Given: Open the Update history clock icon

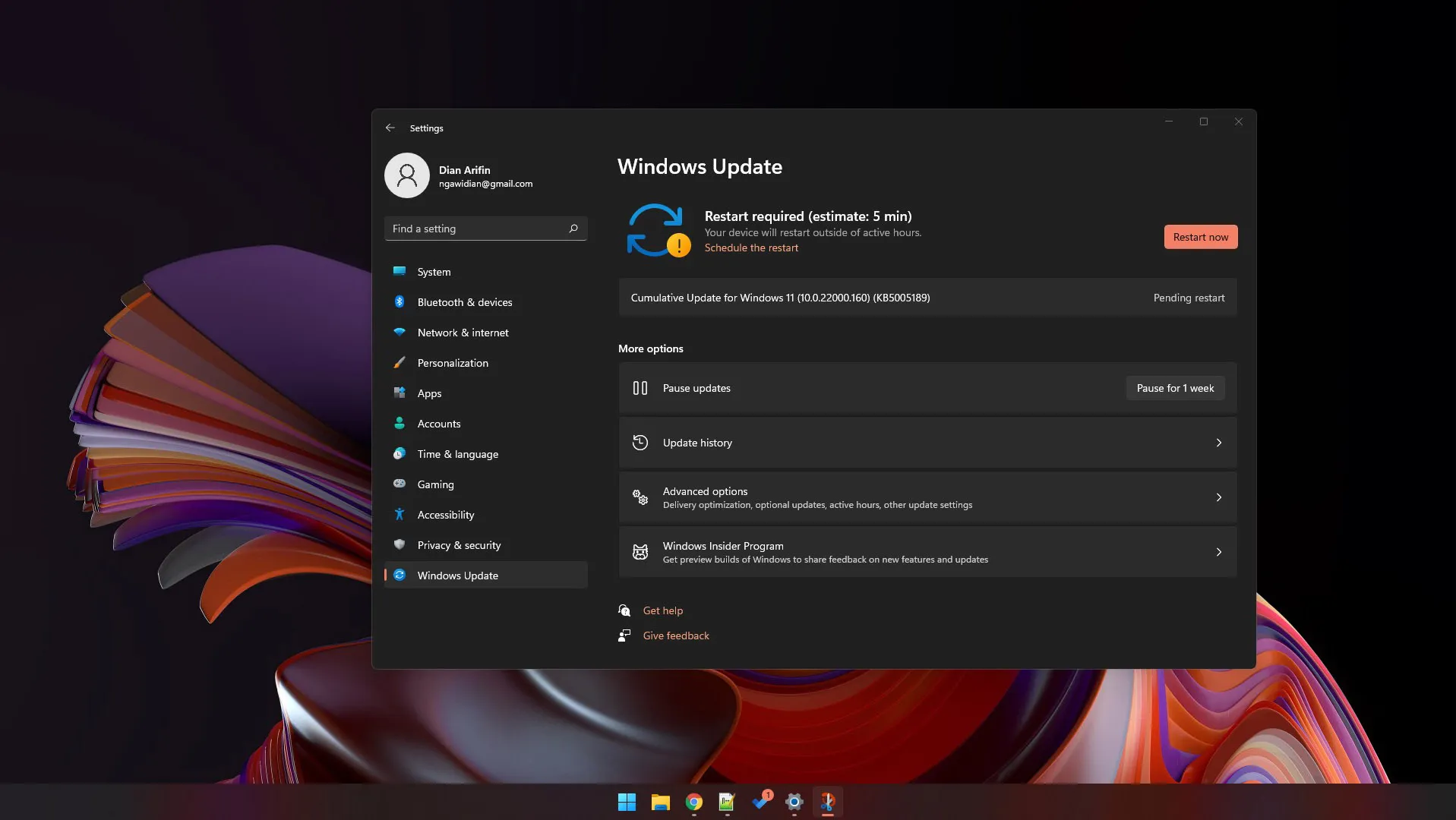Looking at the screenshot, I should pyautogui.click(x=640, y=443).
